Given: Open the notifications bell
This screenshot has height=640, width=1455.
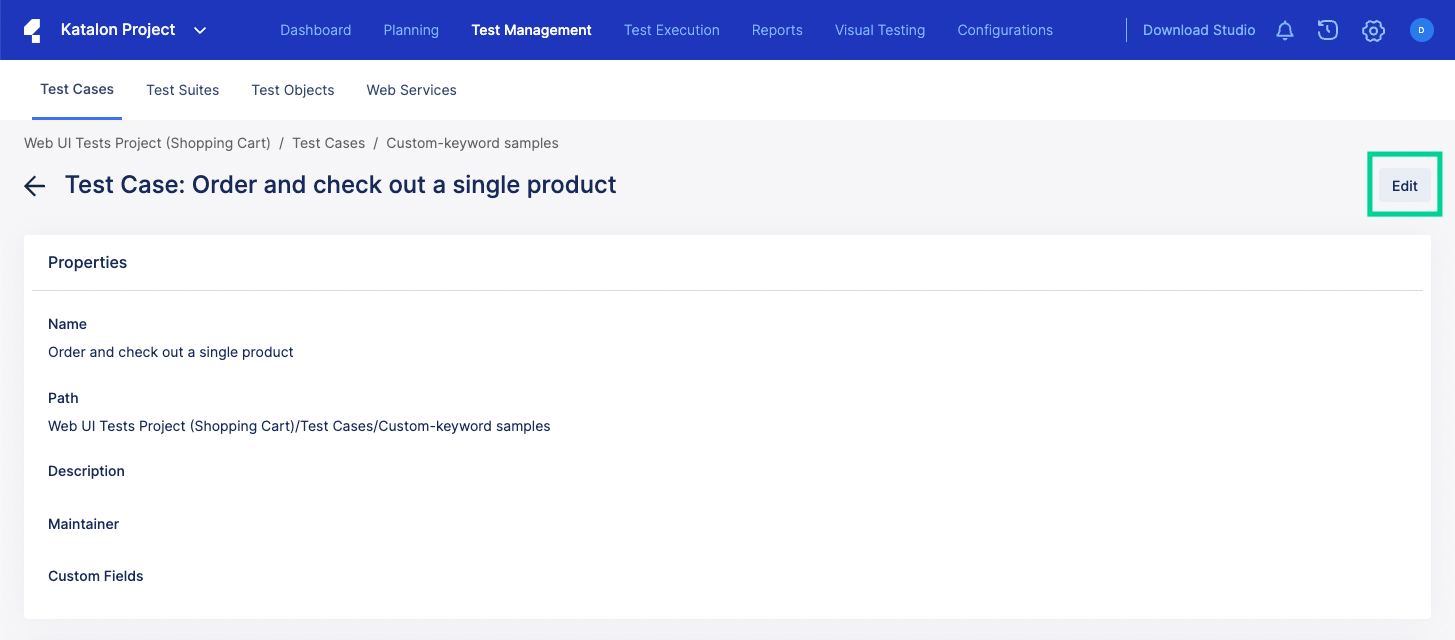Looking at the screenshot, I should pyautogui.click(x=1285, y=31).
